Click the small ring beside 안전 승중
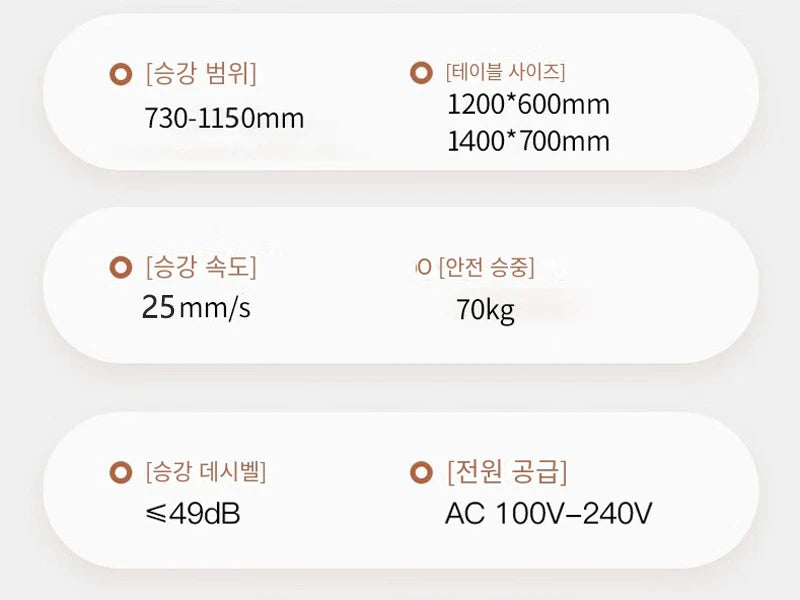The width and height of the screenshot is (800, 600). (423, 267)
